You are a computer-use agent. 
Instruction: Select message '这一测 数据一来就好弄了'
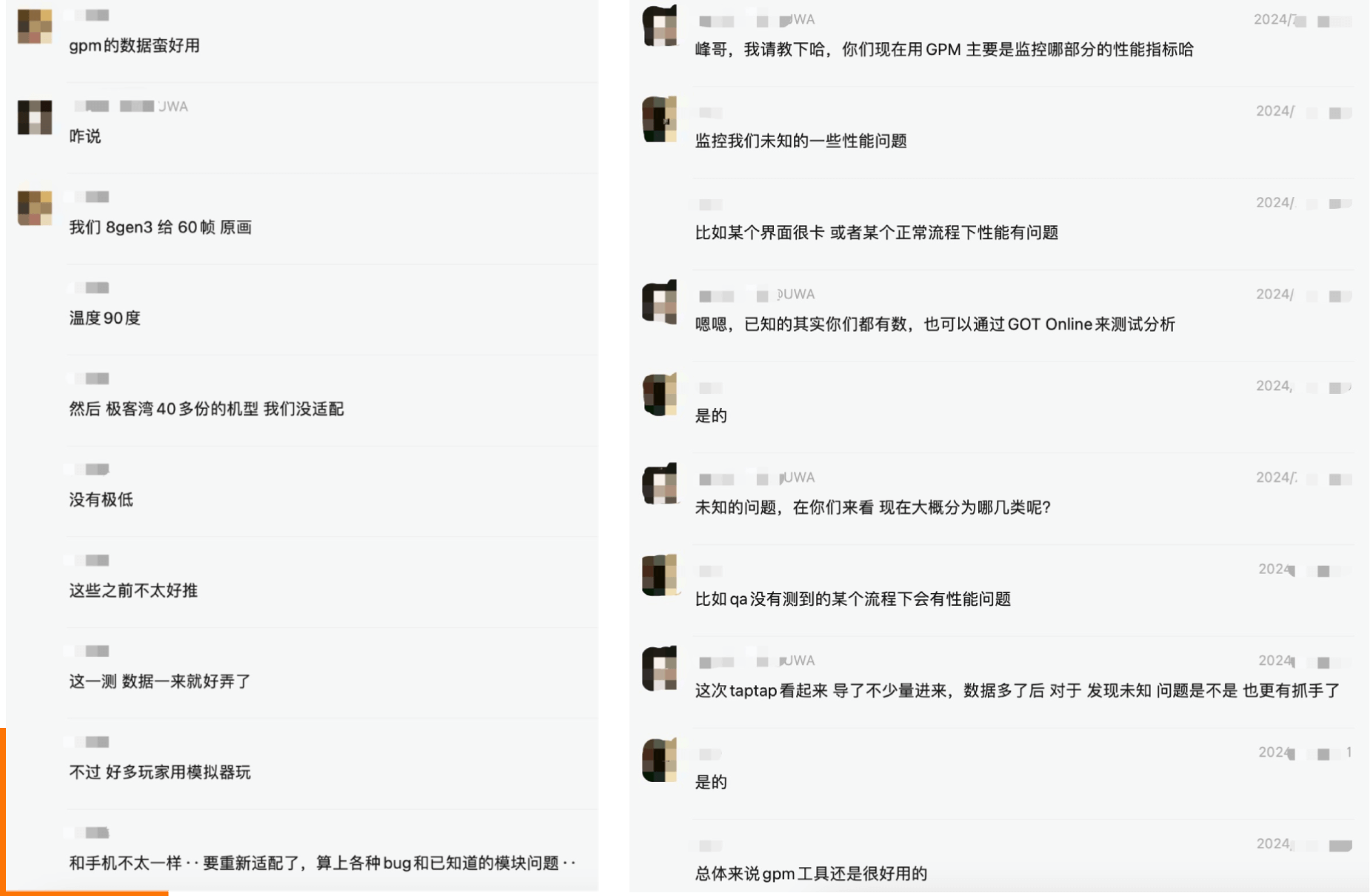160,681
